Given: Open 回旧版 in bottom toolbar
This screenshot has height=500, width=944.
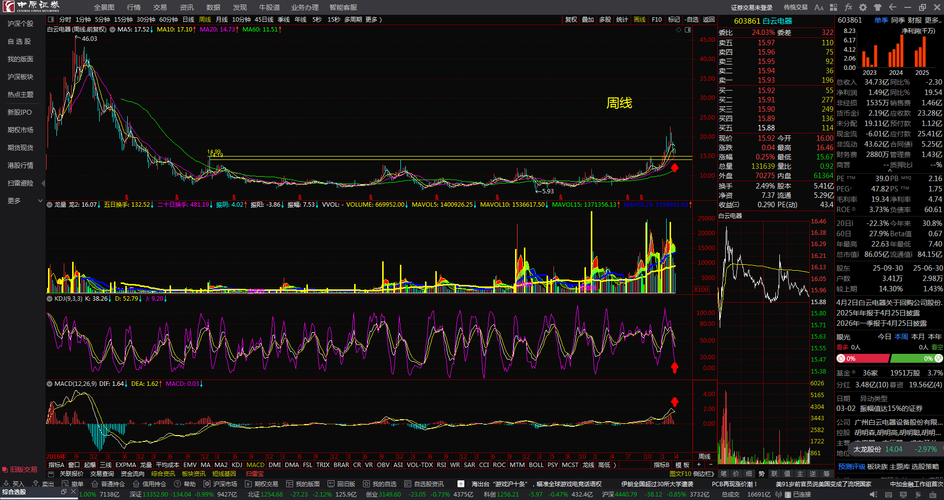Looking at the screenshot, I should [341, 484].
